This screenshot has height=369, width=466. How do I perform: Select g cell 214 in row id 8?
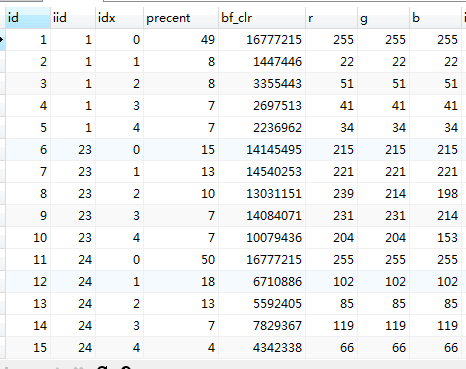(383, 194)
